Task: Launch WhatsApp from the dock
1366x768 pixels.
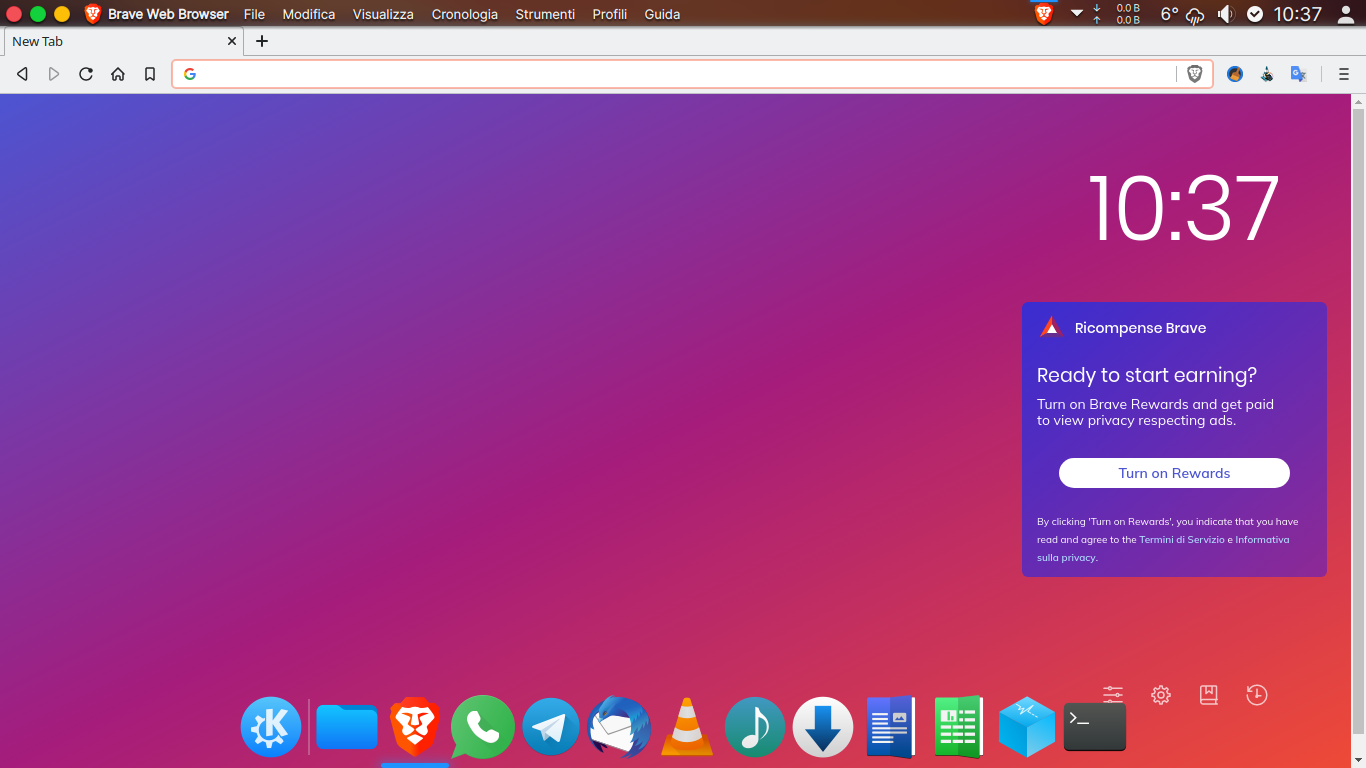Action: [x=483, y=727]
